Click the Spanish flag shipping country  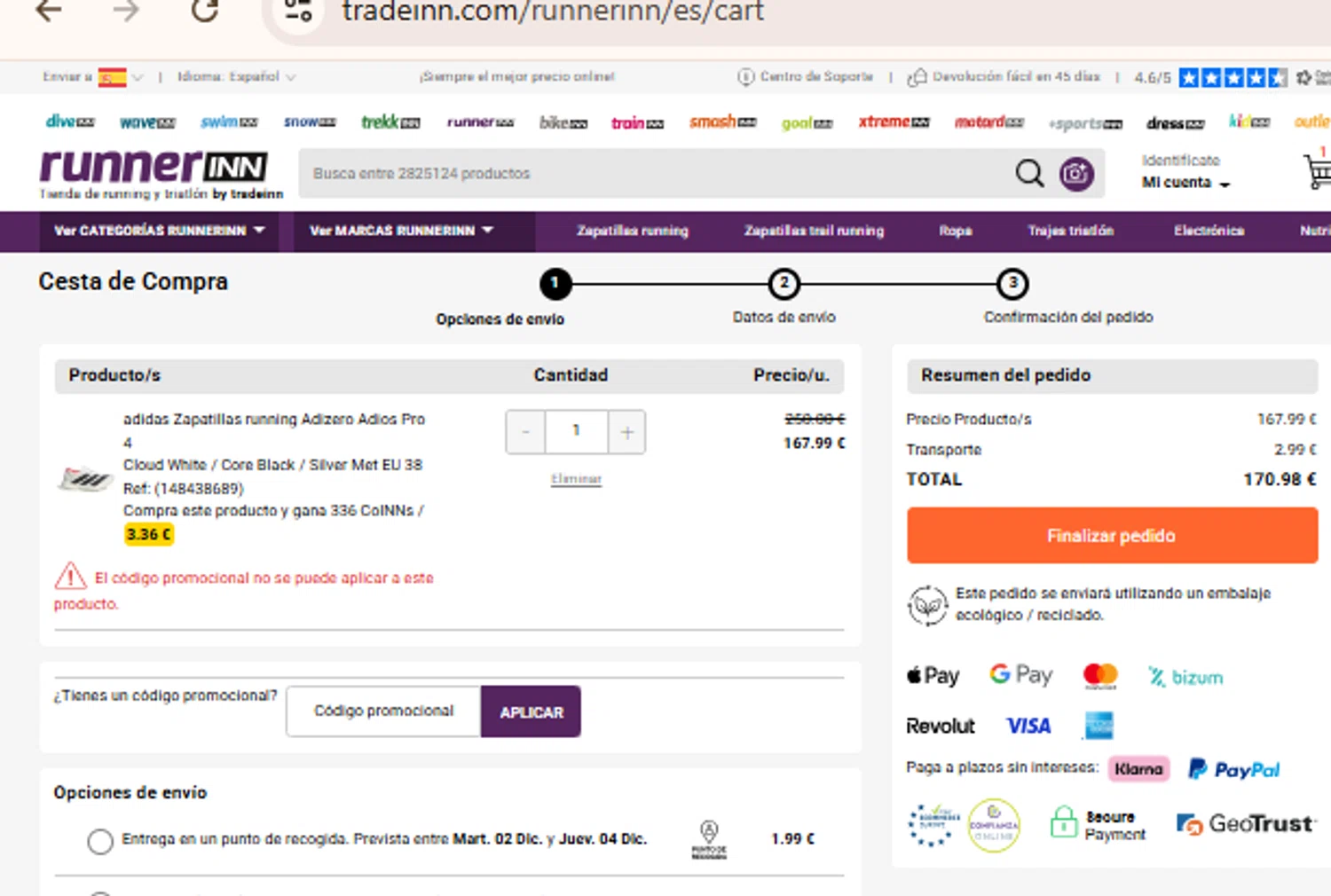pyautogui.click(x=112, y=77)
